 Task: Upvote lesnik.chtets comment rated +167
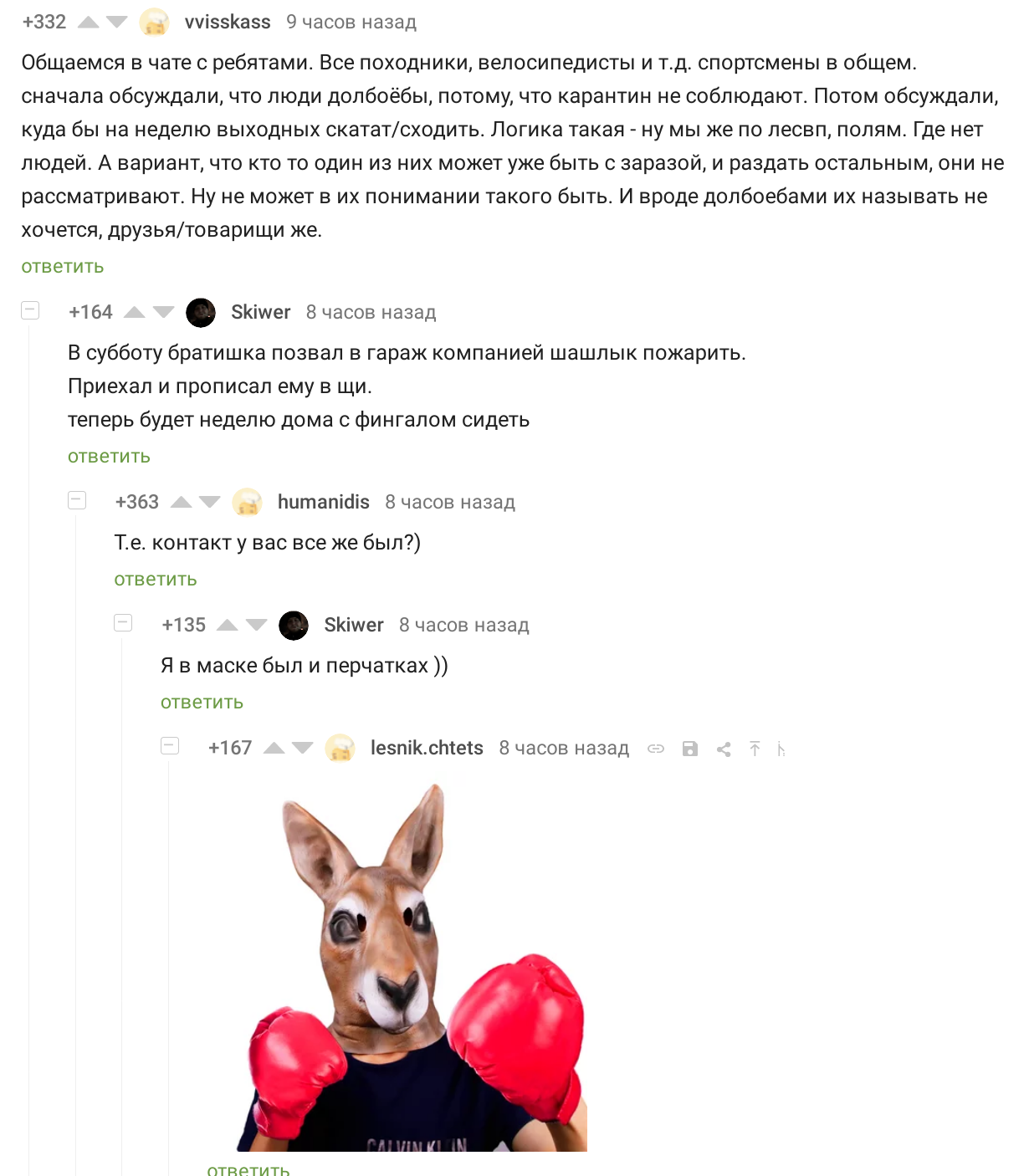[274, 749]
